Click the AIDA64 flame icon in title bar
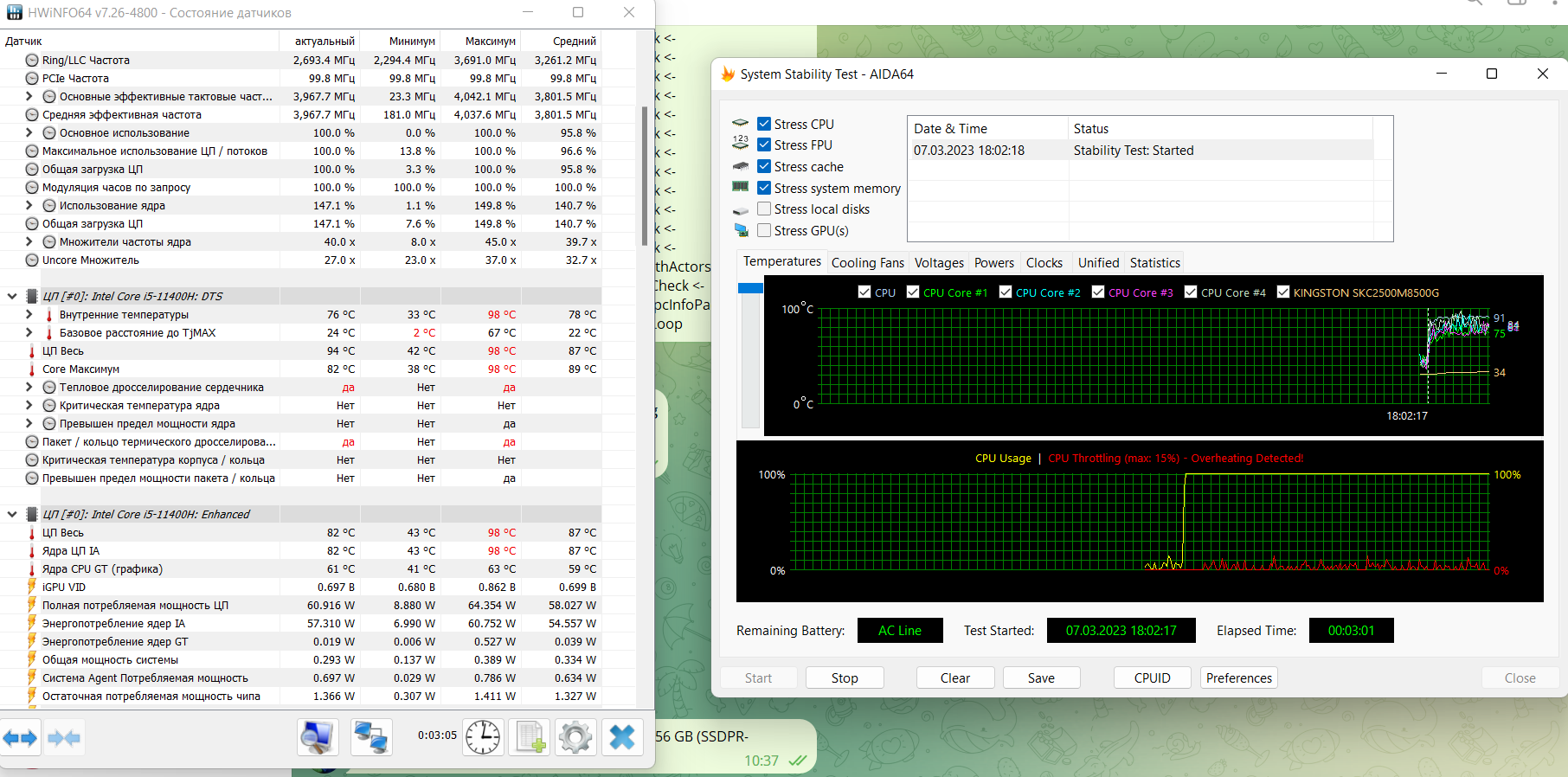 [x=728, y=74]
